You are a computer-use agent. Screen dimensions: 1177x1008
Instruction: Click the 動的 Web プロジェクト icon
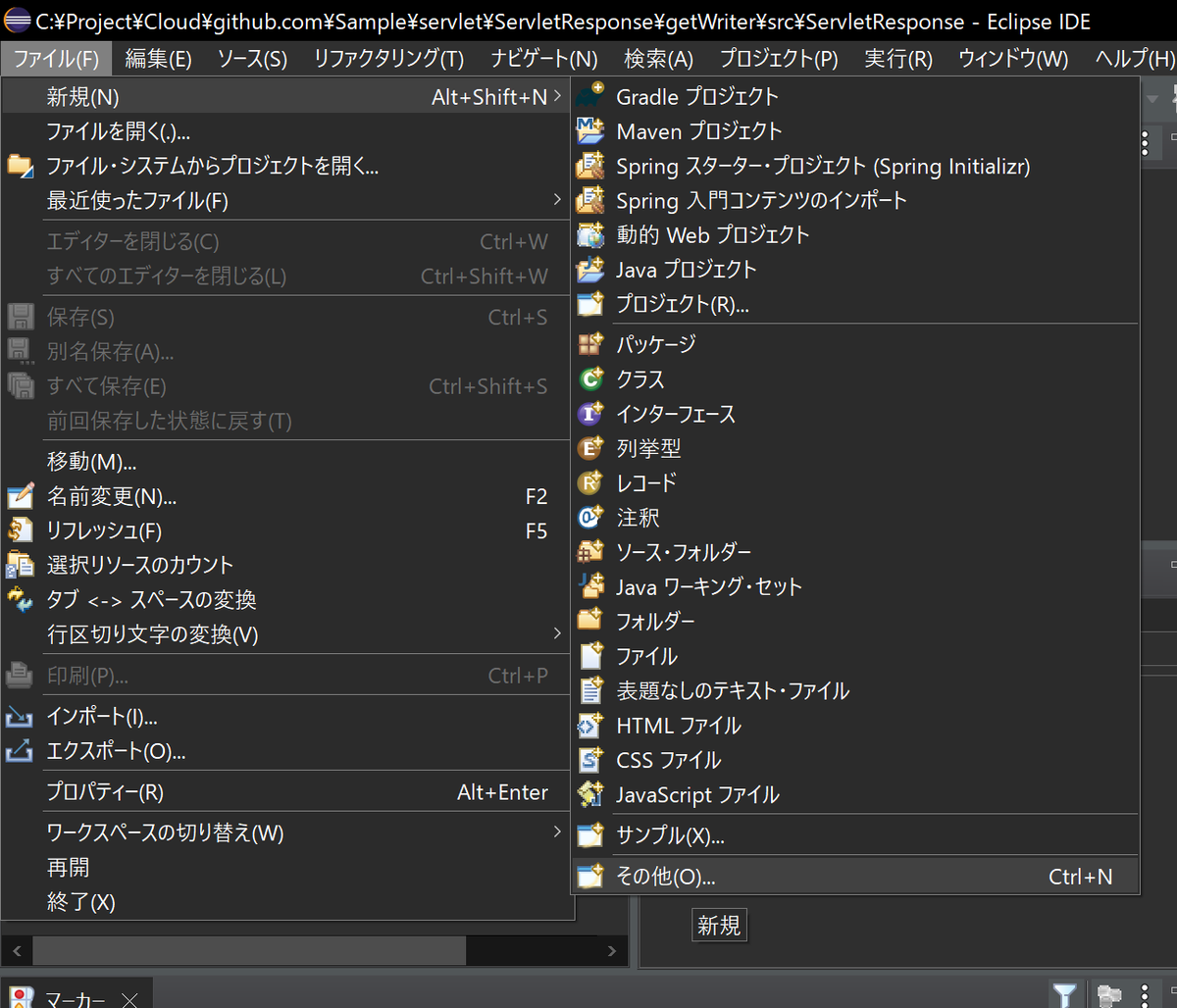click(x=590, y=234)
